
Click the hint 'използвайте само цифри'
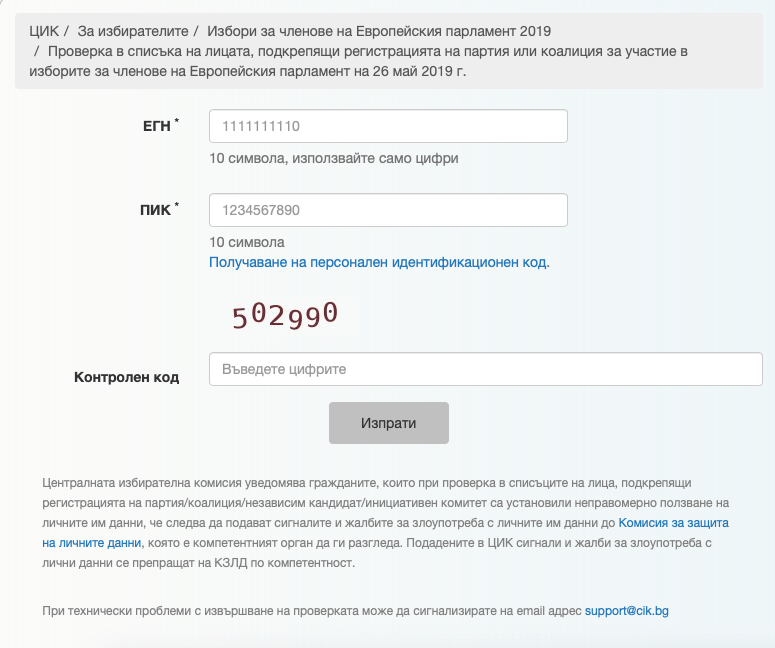tap(375, 159)
